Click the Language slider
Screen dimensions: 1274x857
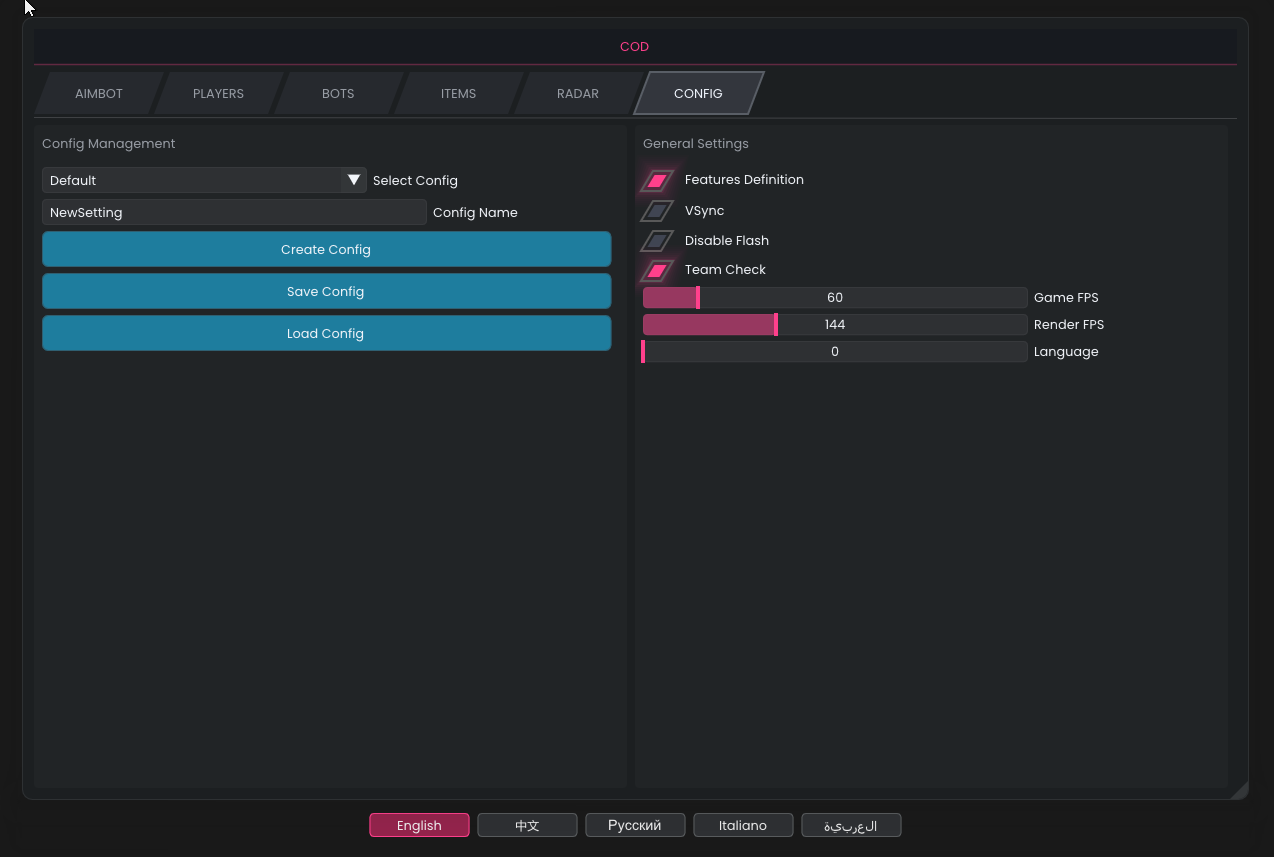point(835,352)
